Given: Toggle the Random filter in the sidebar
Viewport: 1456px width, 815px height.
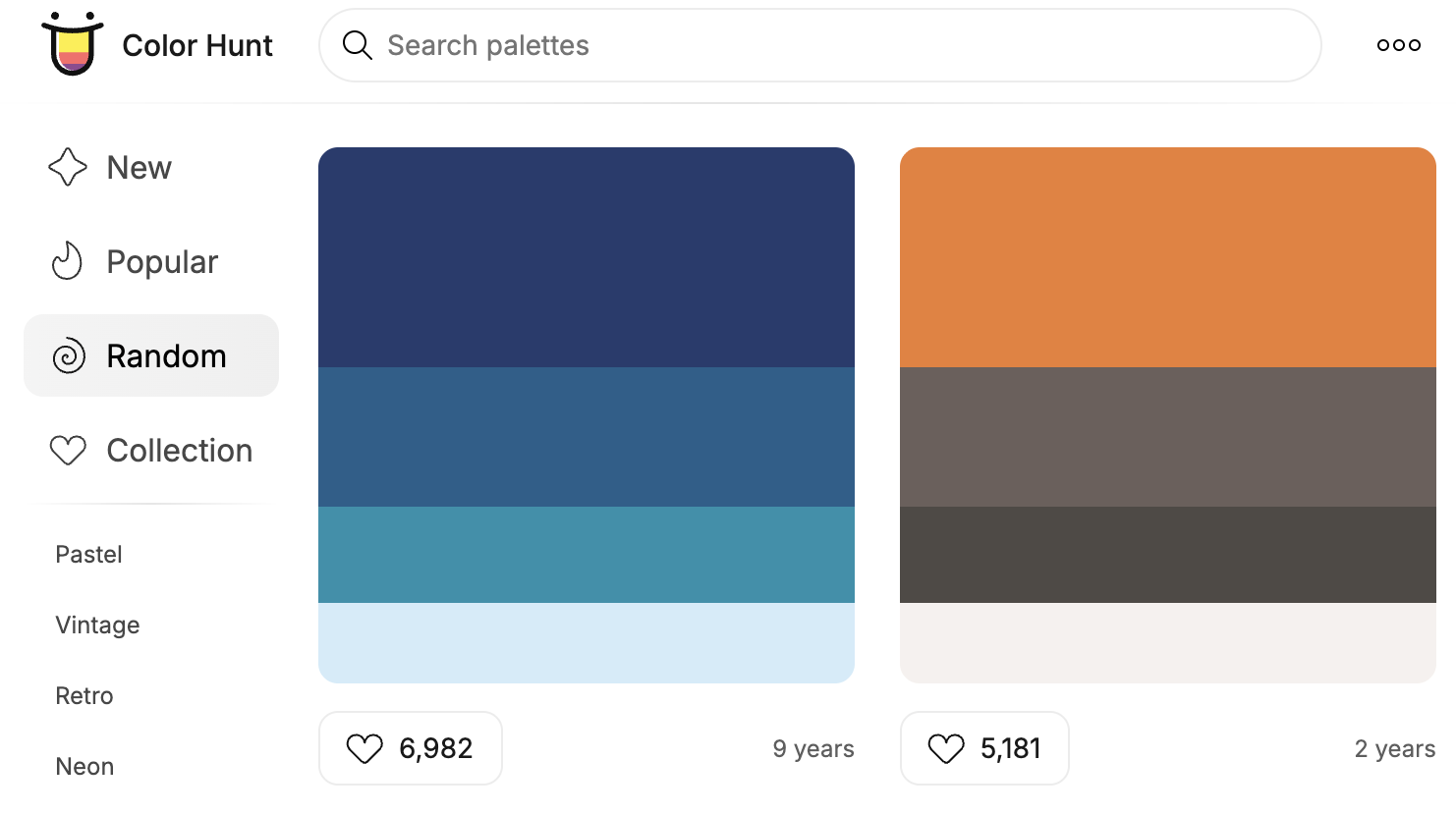Looking at the screenshot, I should tap(151, 355).
